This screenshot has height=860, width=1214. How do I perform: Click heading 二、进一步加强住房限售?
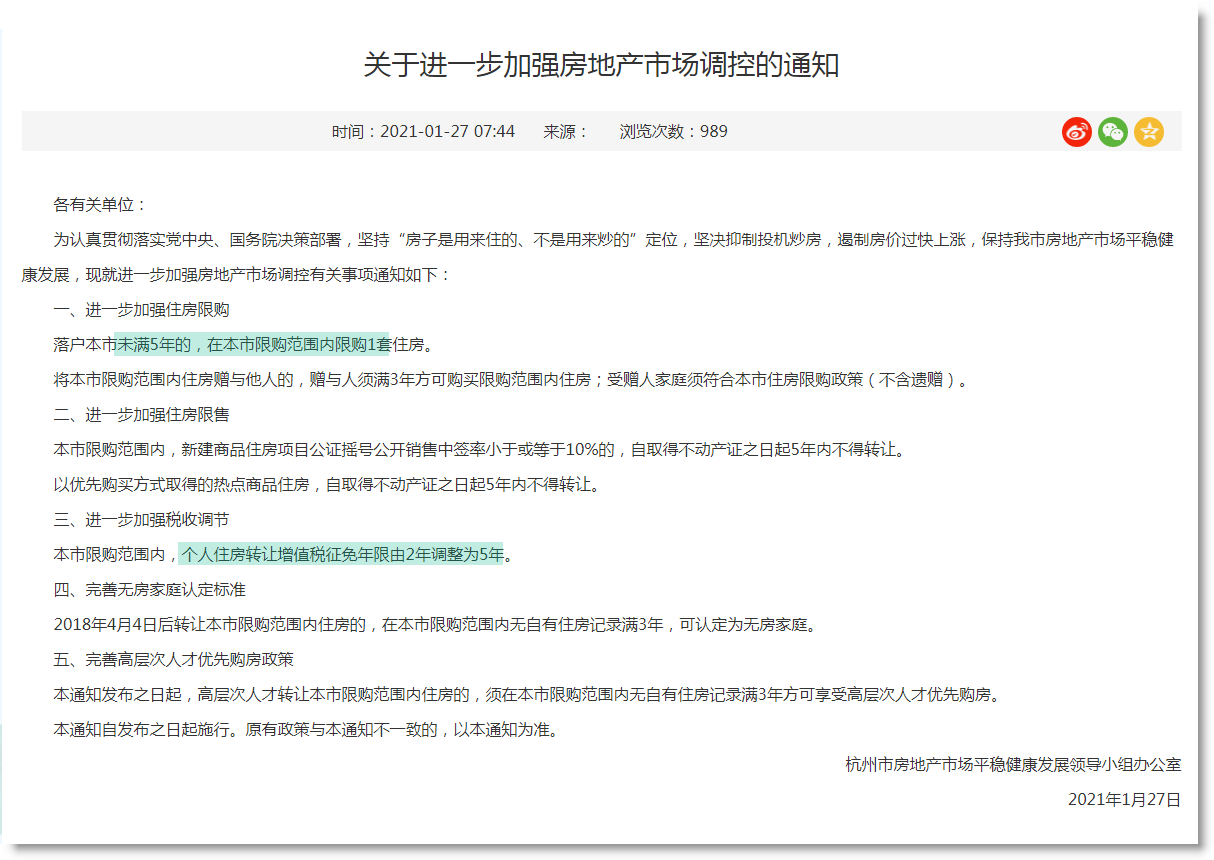[141, 415]
